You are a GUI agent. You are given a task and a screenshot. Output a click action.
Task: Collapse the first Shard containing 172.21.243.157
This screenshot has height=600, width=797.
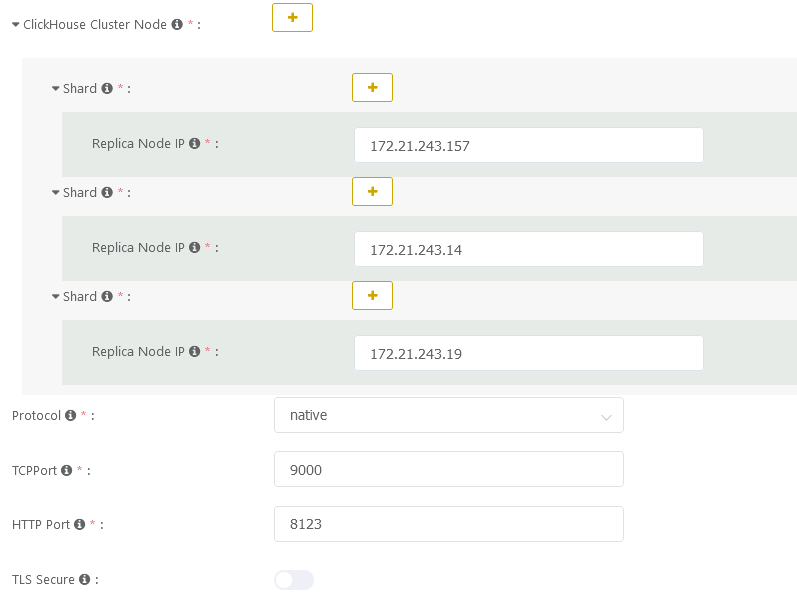pyautogui.click(x=55, y=88)
